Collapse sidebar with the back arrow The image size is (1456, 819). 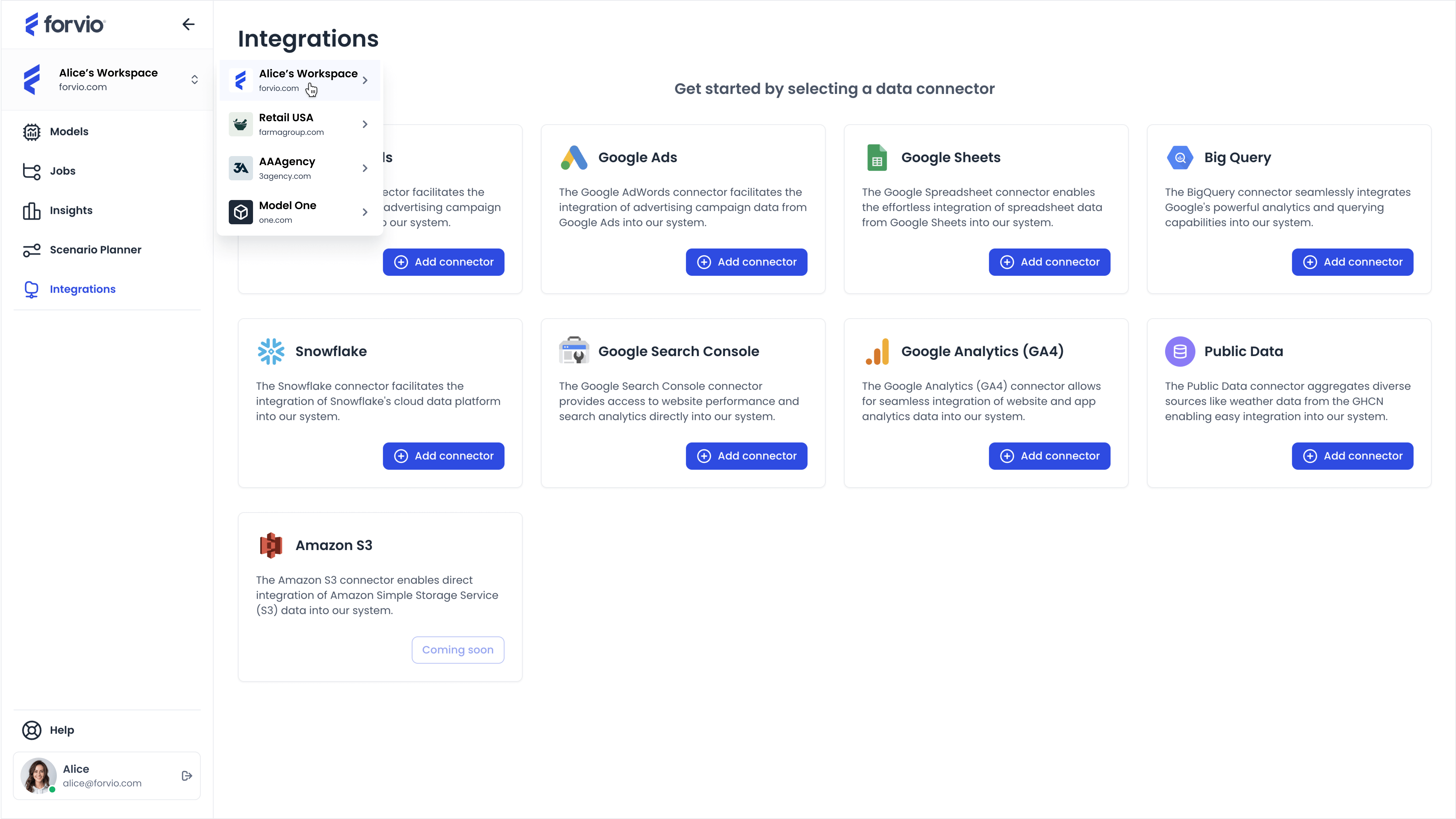pos(188,24)
